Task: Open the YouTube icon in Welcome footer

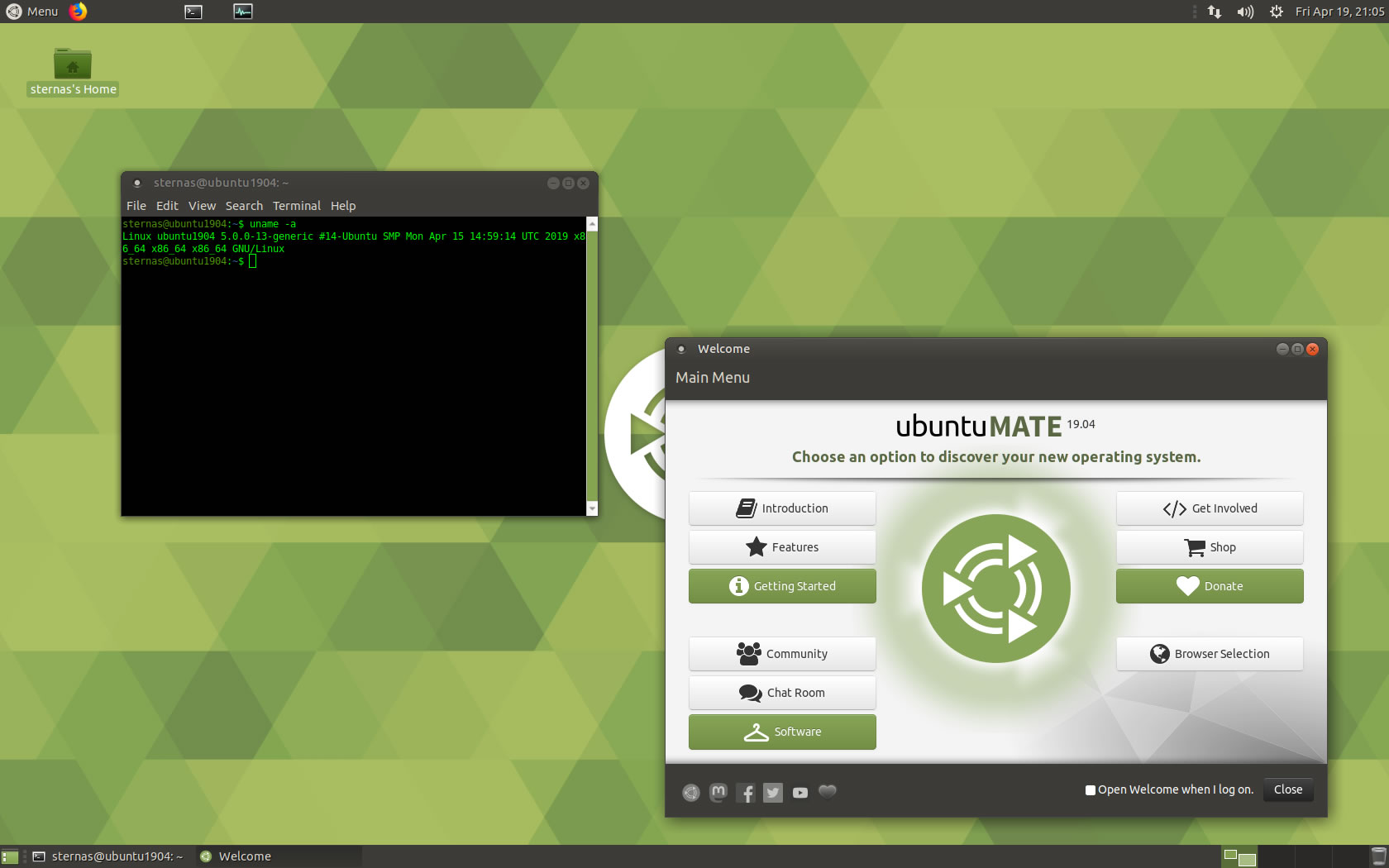Action: point(800,793)
